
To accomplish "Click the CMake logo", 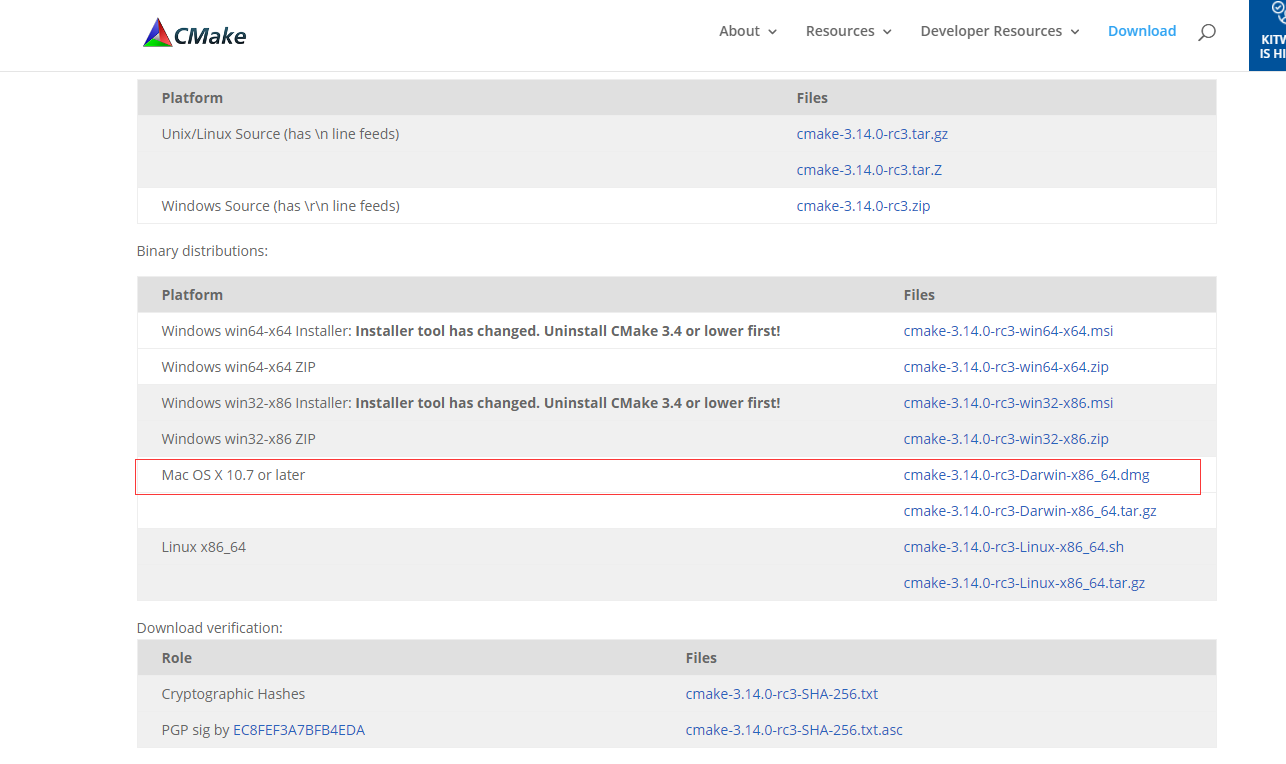I will pyautogui.click(x=195, y=34).
